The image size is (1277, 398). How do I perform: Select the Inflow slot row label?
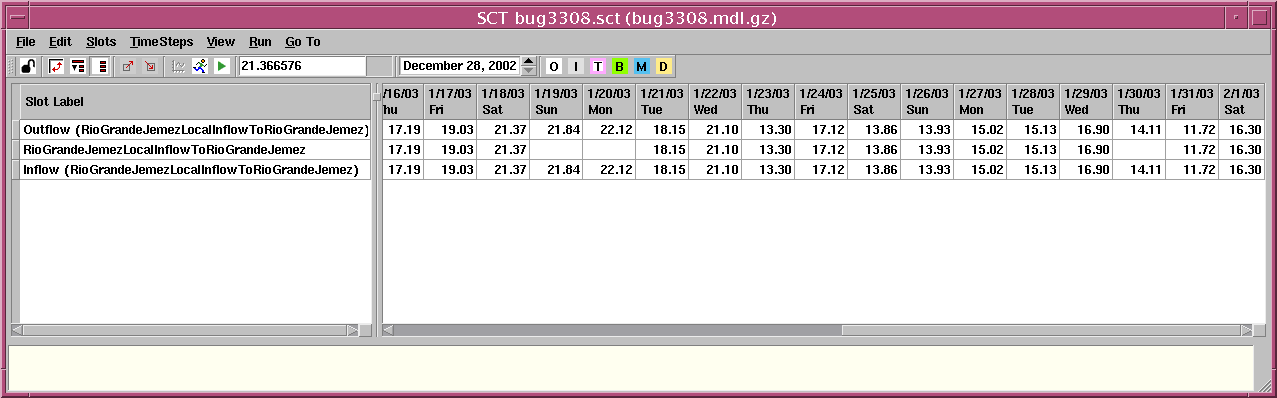[195, 170]
